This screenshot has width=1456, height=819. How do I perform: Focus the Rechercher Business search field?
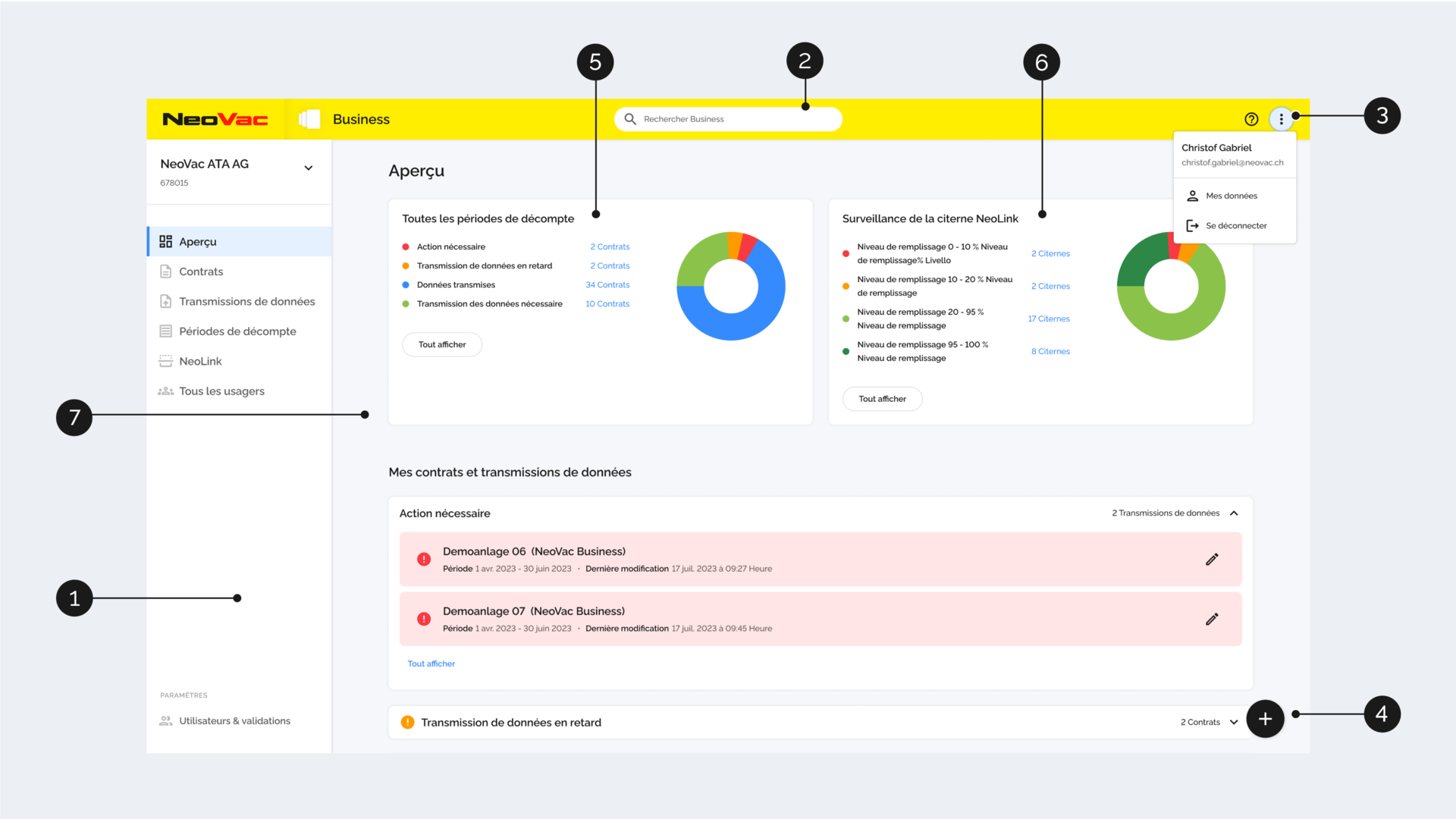point(728,119)
